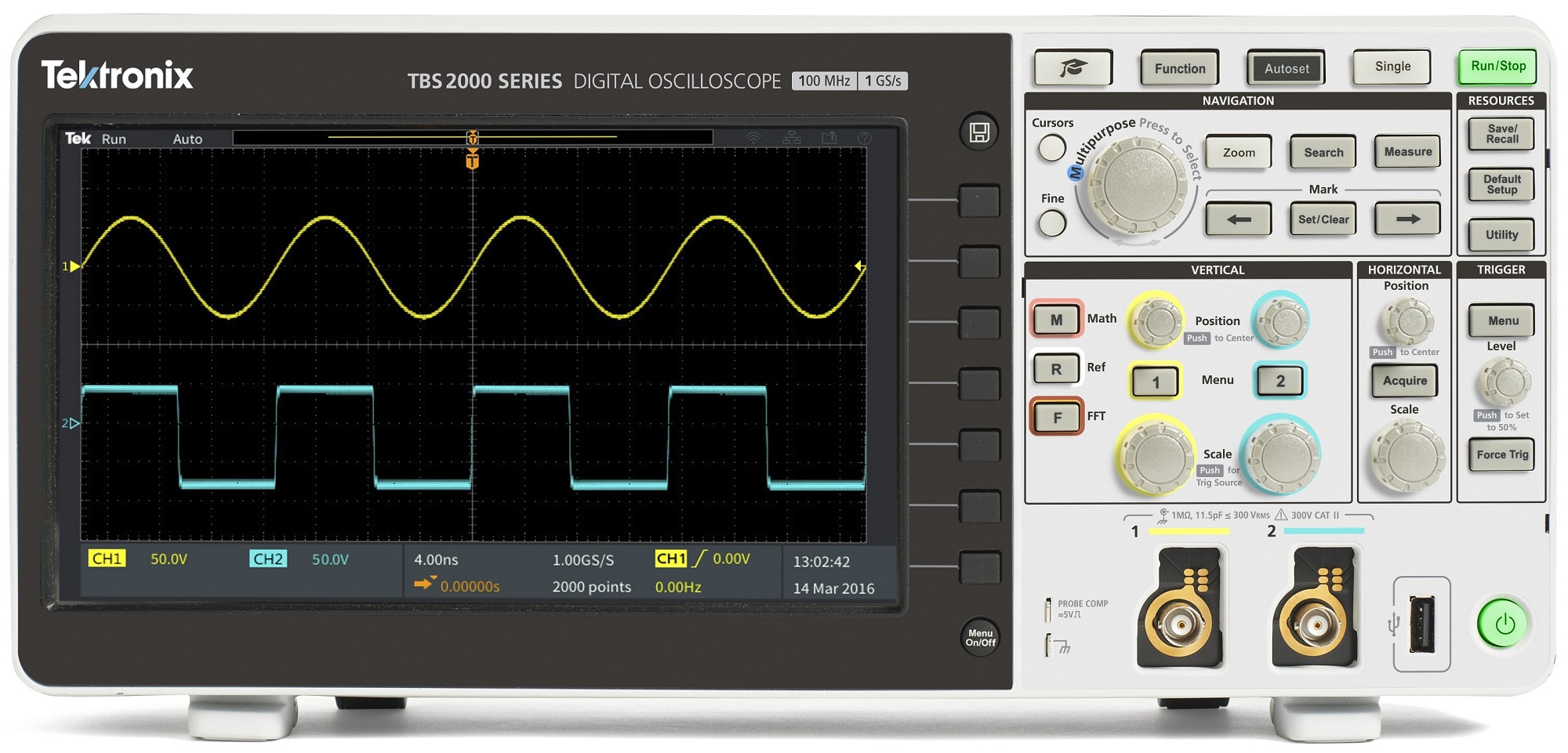Click the ground terminal below Probe Comp

[x=1049, y=646]
